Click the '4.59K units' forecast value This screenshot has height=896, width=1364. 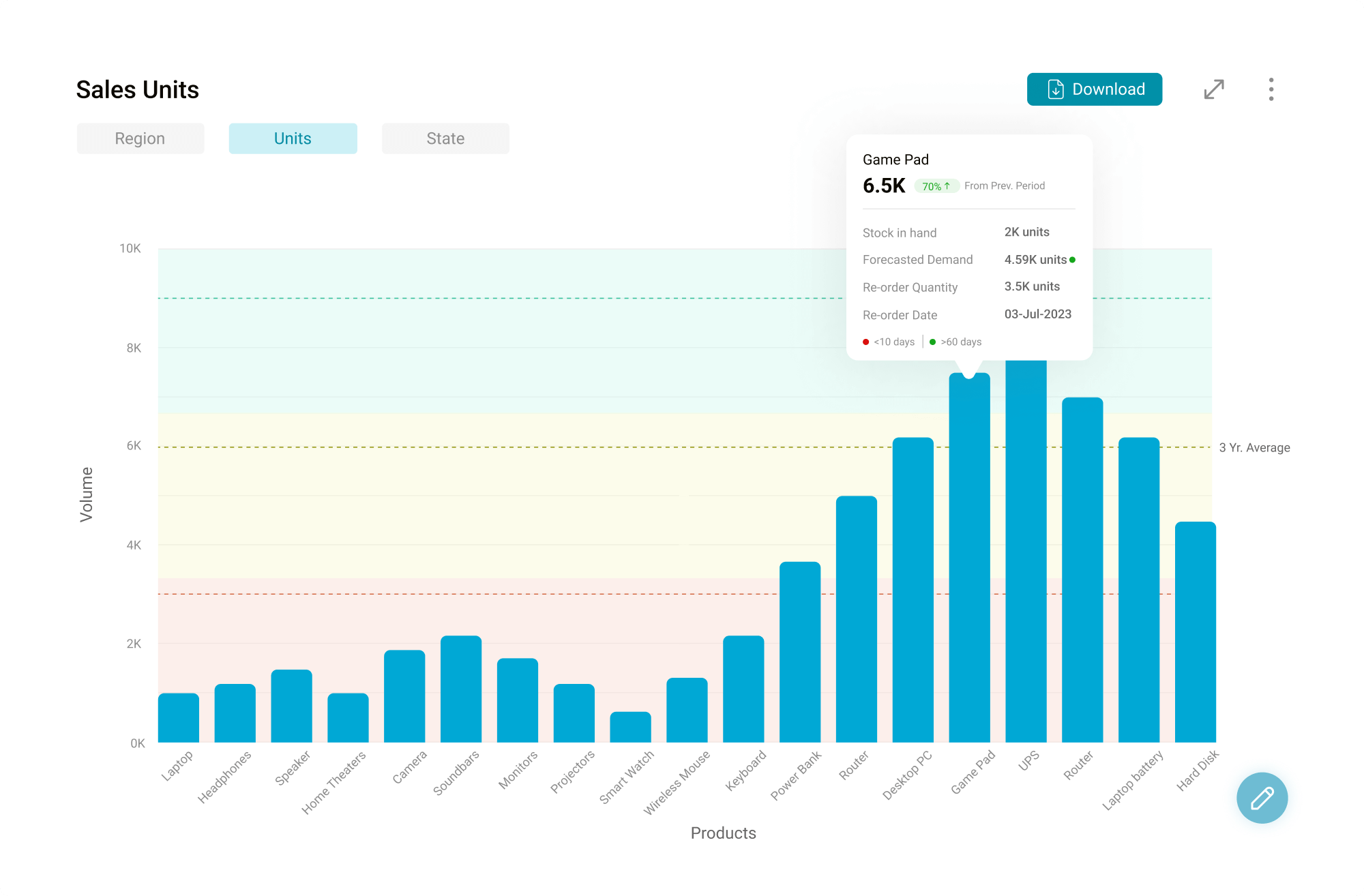coord(1035,260)
